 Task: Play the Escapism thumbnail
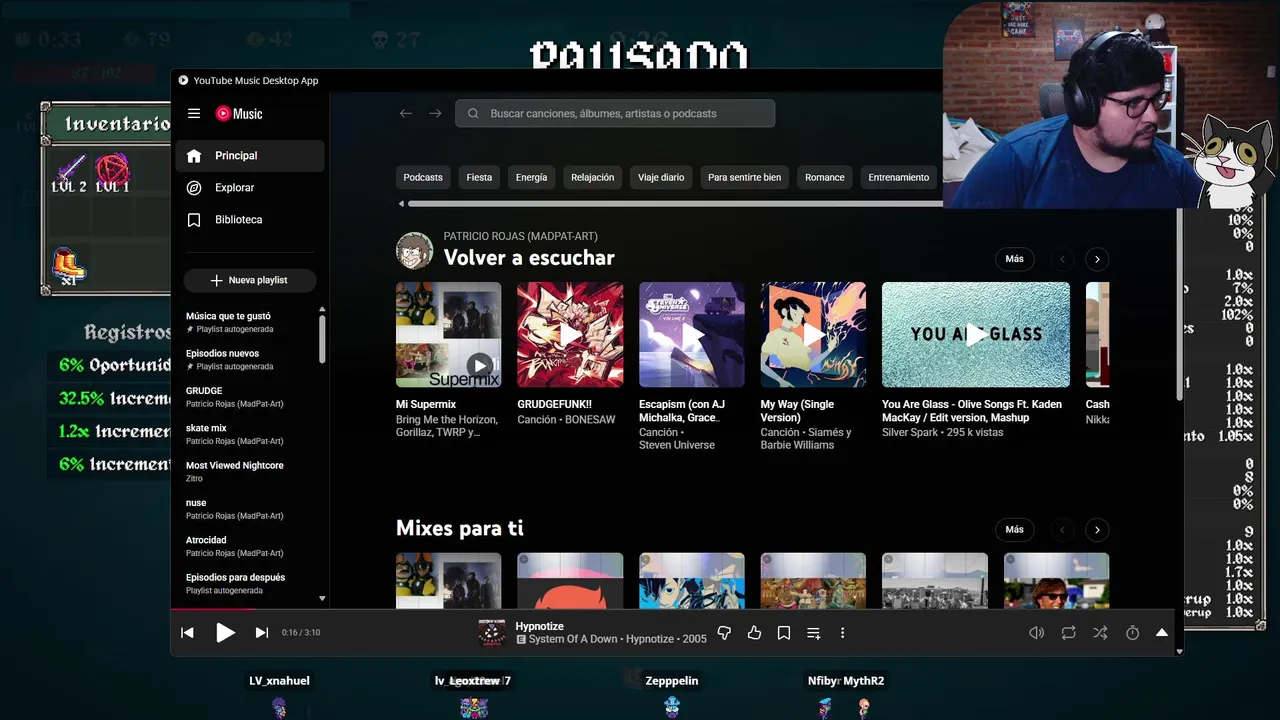pos(692,334)
